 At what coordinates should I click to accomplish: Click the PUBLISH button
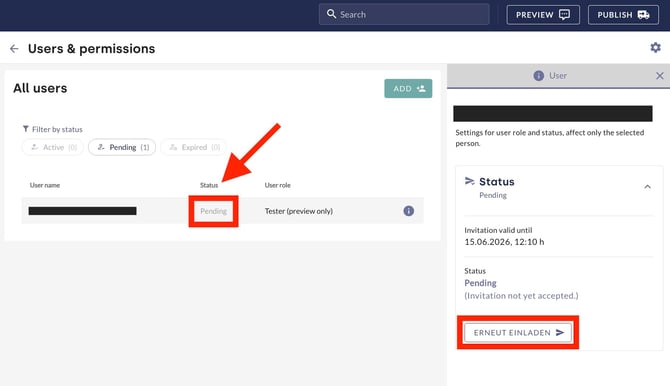(623, 15)
